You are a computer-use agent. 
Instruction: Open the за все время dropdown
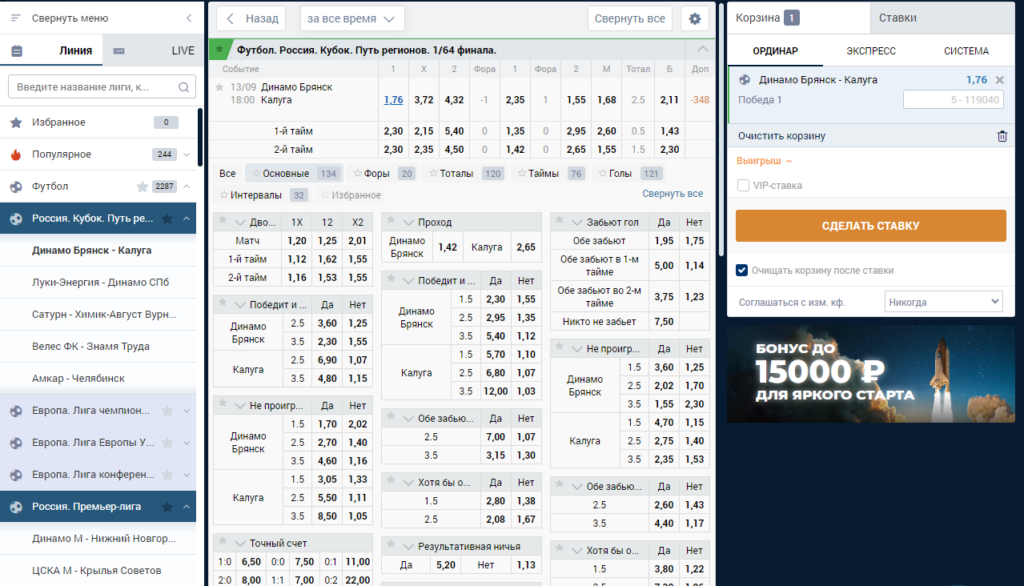[351, 18]
